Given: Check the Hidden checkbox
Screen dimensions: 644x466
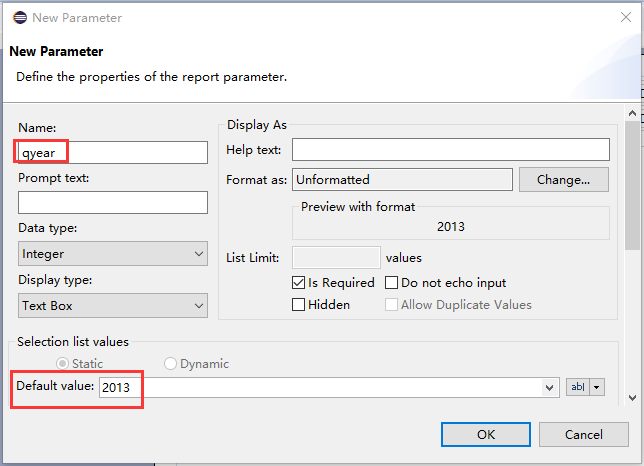Looking at the screenshot, I should pyautogui.click(x=299, y=304).
